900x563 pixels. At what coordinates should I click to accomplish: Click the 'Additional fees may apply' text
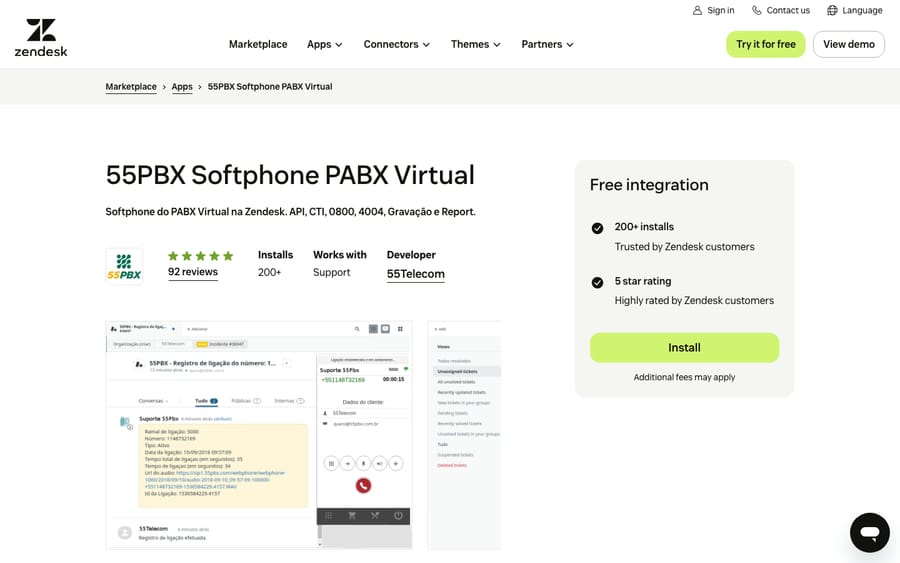(684, 377)
